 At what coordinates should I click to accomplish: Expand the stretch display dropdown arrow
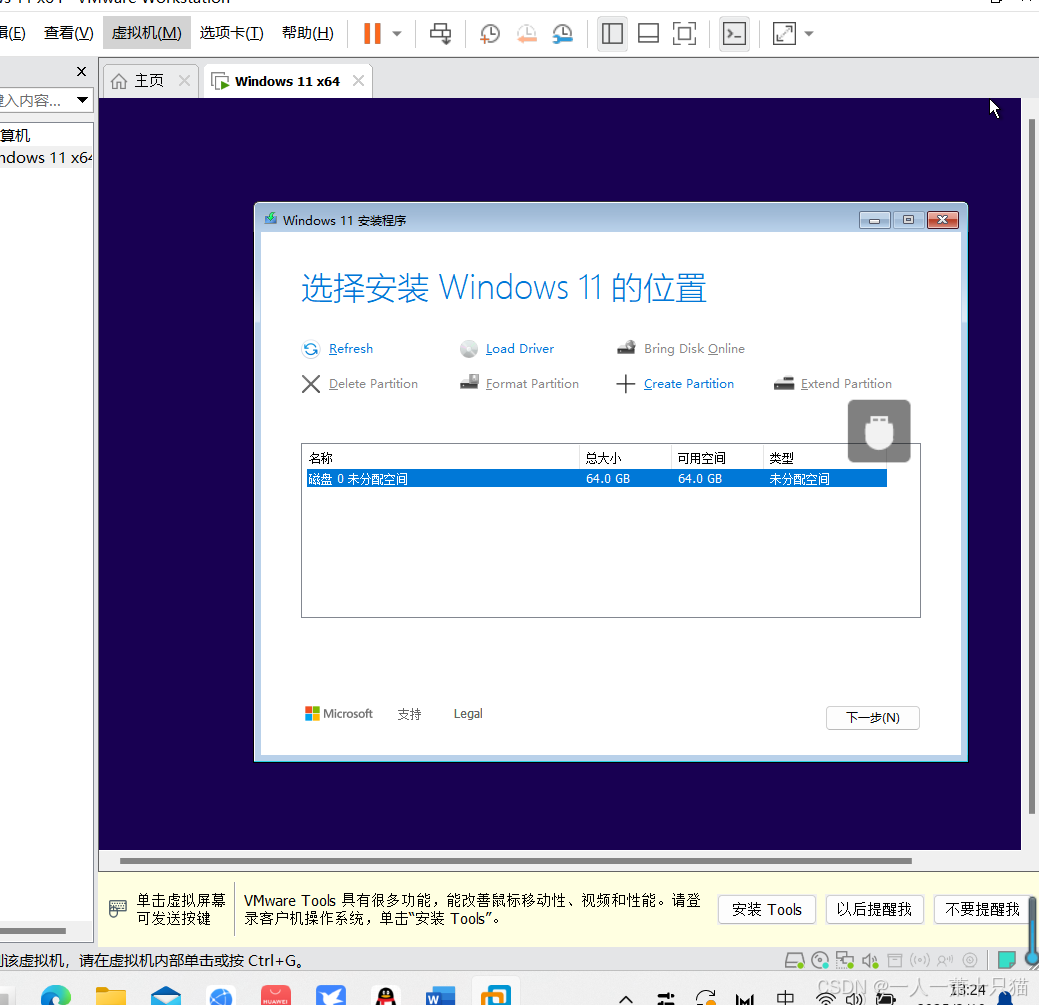(x=808, y=33)
